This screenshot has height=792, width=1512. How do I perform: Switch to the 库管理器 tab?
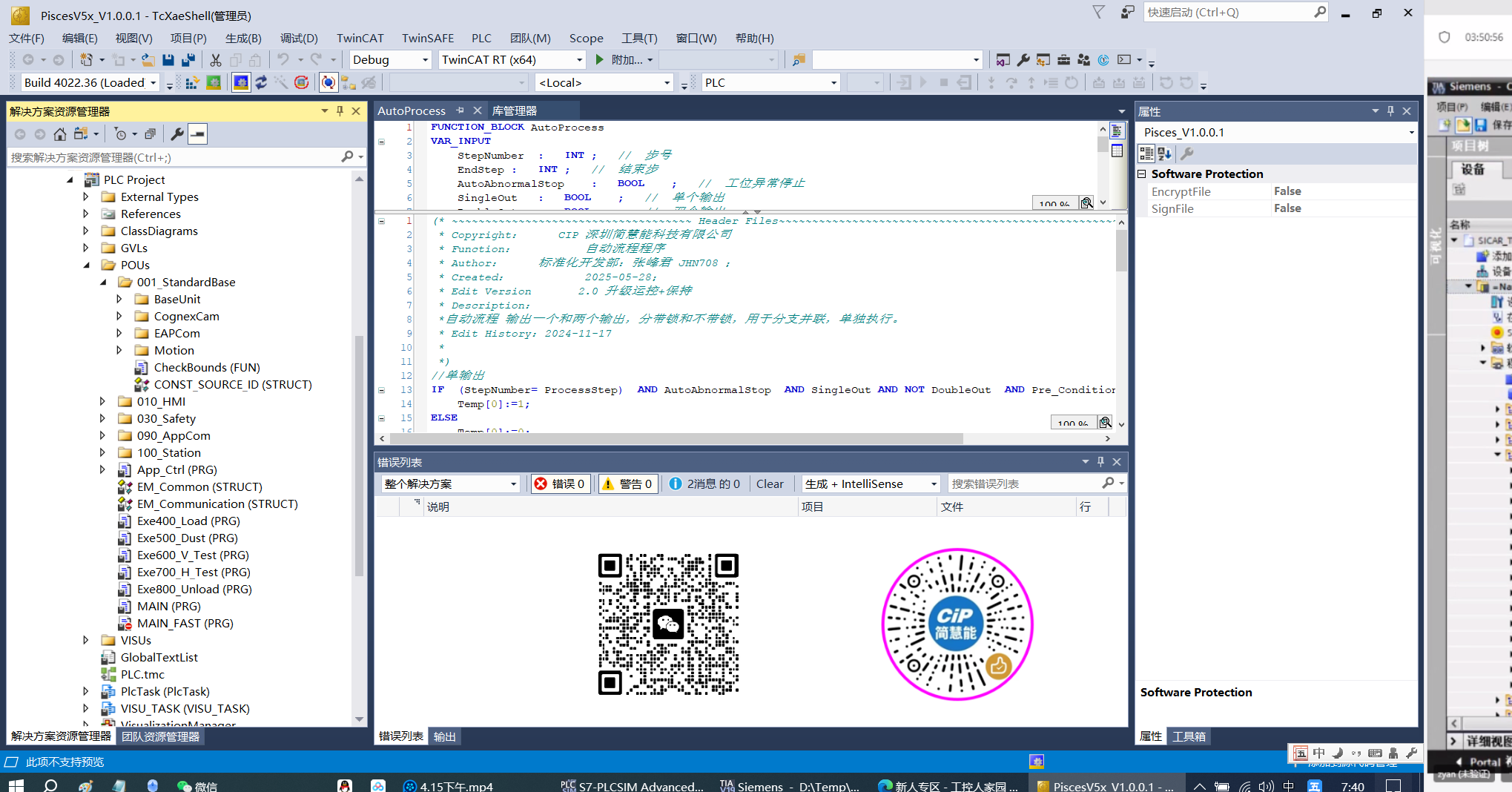coord(514,110)
